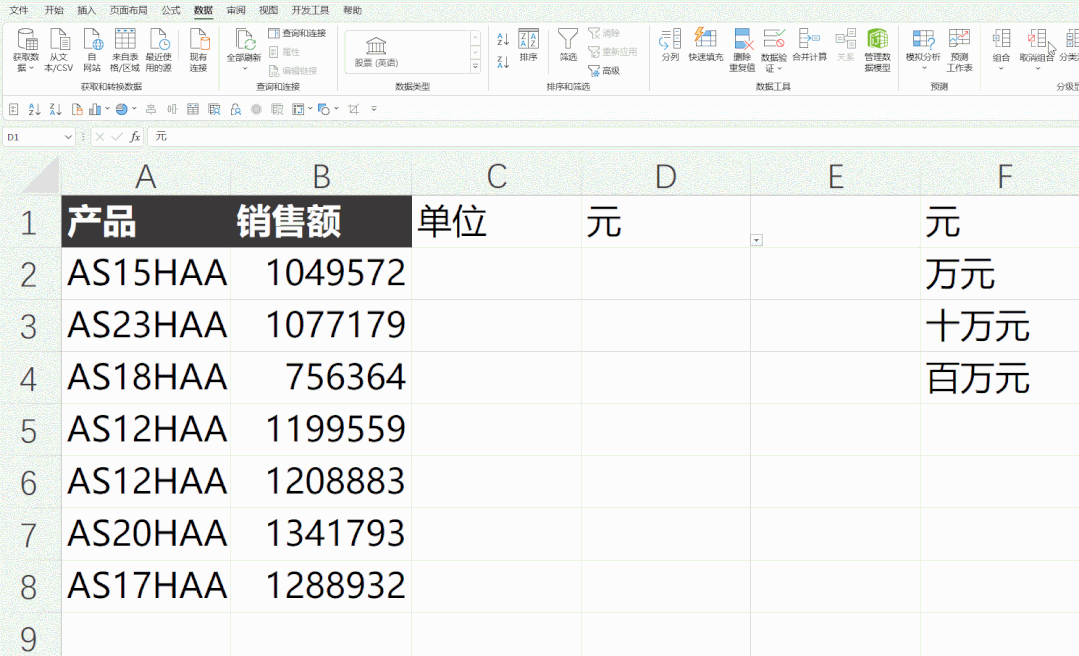This screenshot has height=656, width=1079.
Task: Click ribbon sort descending Z-A icon
Action: pos(503,62)
